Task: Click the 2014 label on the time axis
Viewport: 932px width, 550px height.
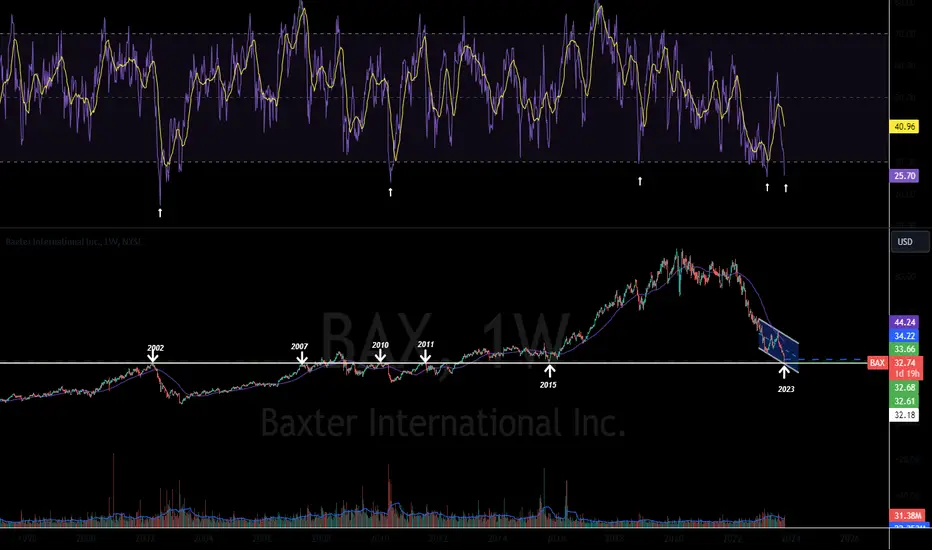Action: point(497,539)
